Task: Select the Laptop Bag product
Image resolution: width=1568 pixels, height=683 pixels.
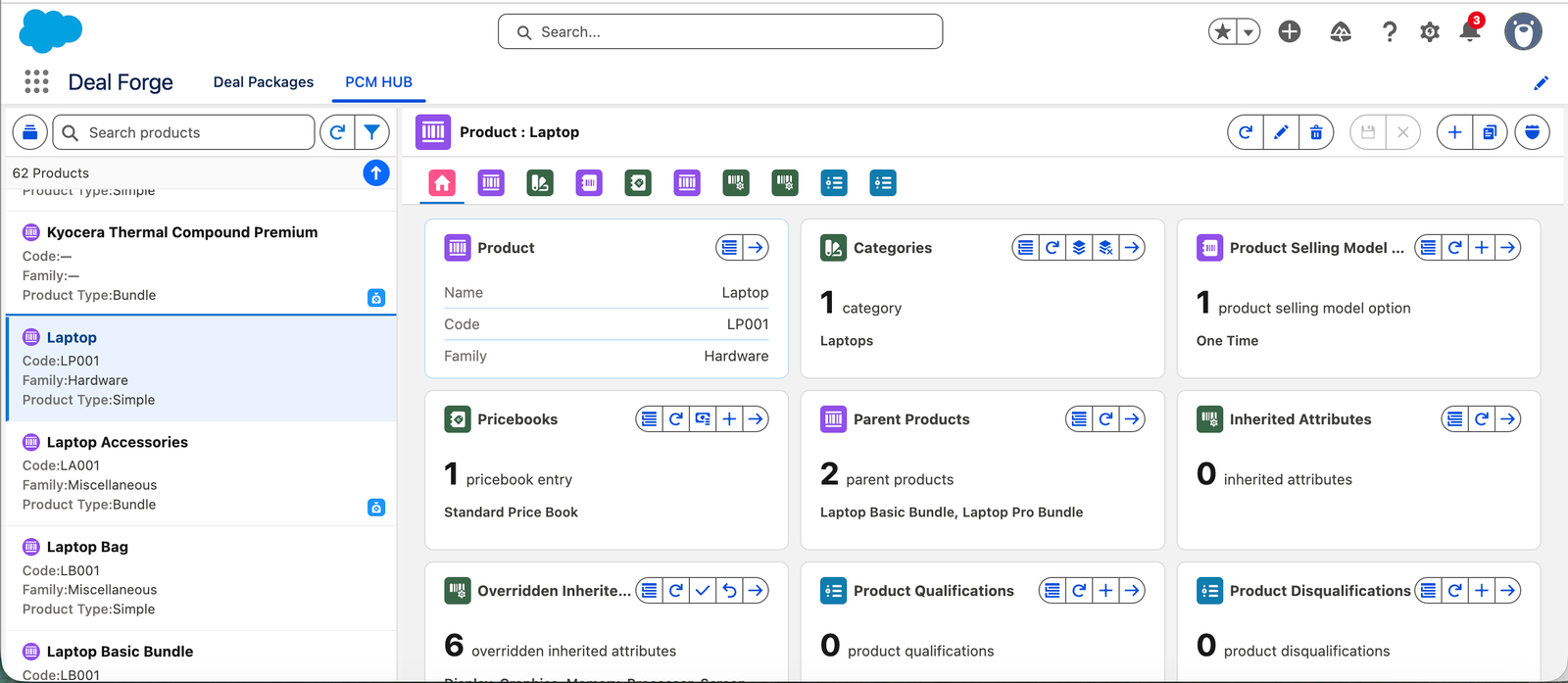Action: (201, 578)
